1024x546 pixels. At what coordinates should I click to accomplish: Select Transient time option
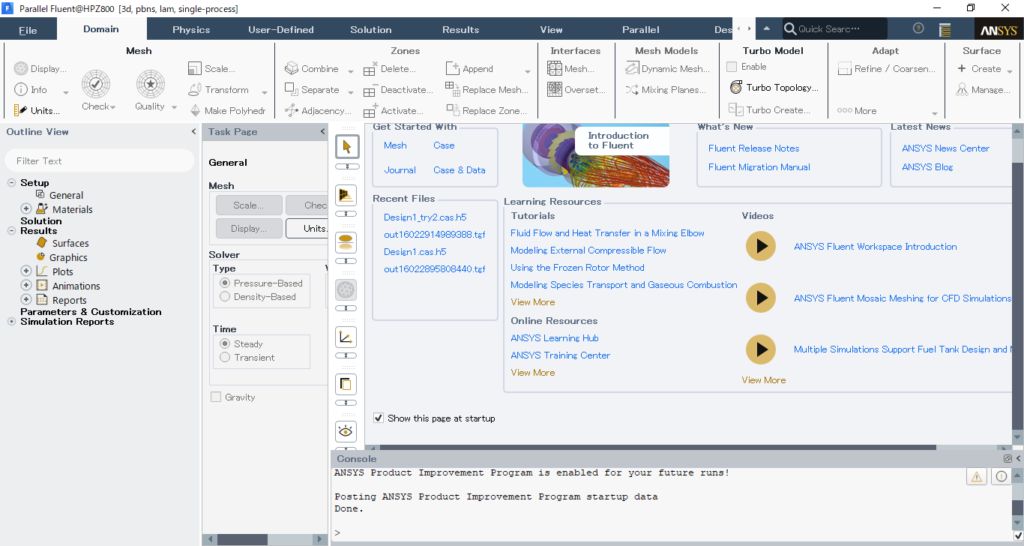[225, 357]
